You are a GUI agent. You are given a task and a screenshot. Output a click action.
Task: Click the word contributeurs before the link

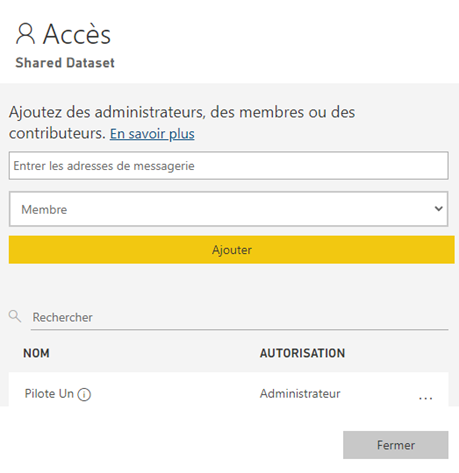(x=57, y=133)
